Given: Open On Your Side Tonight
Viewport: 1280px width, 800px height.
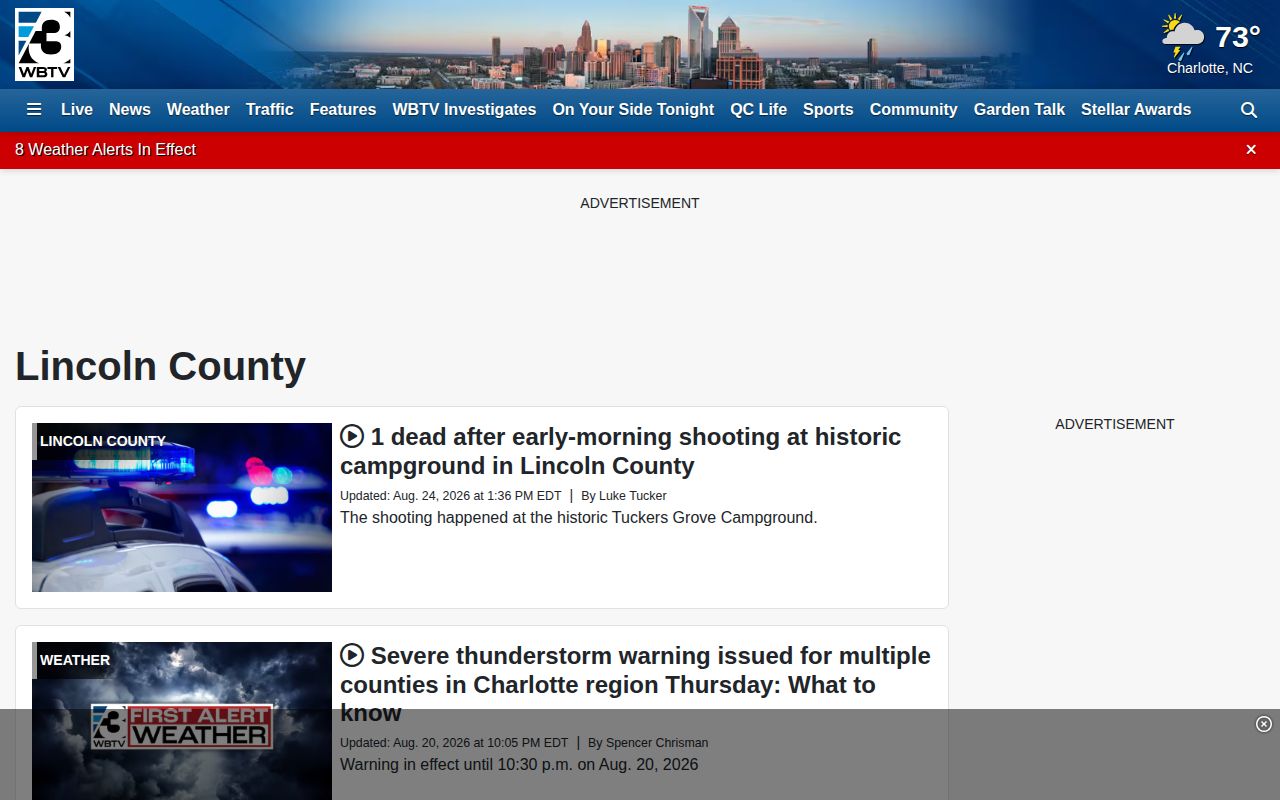Looking at the screenshot, I should point(633,110).
